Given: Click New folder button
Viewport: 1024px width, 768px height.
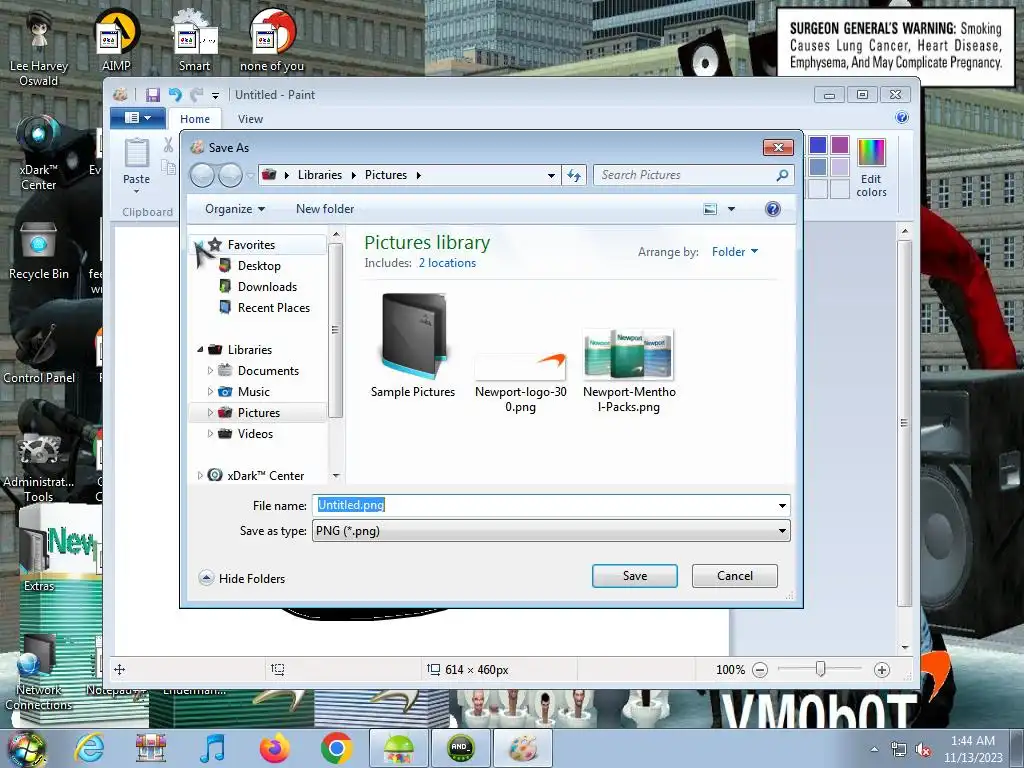Looking at the screenshot, I should (x=325, y=209).
